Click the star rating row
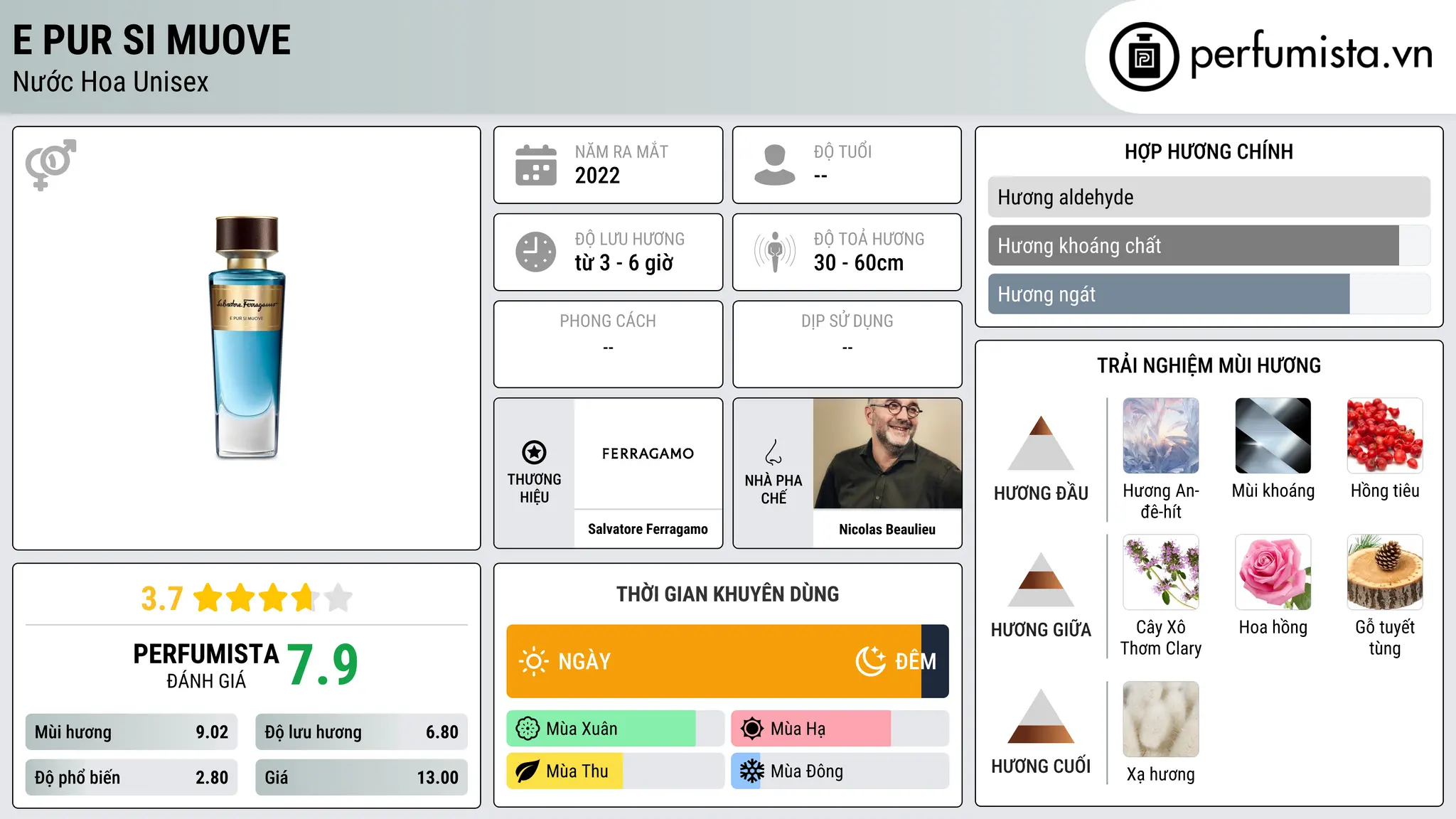The image size is (1456, 819). 273,598
